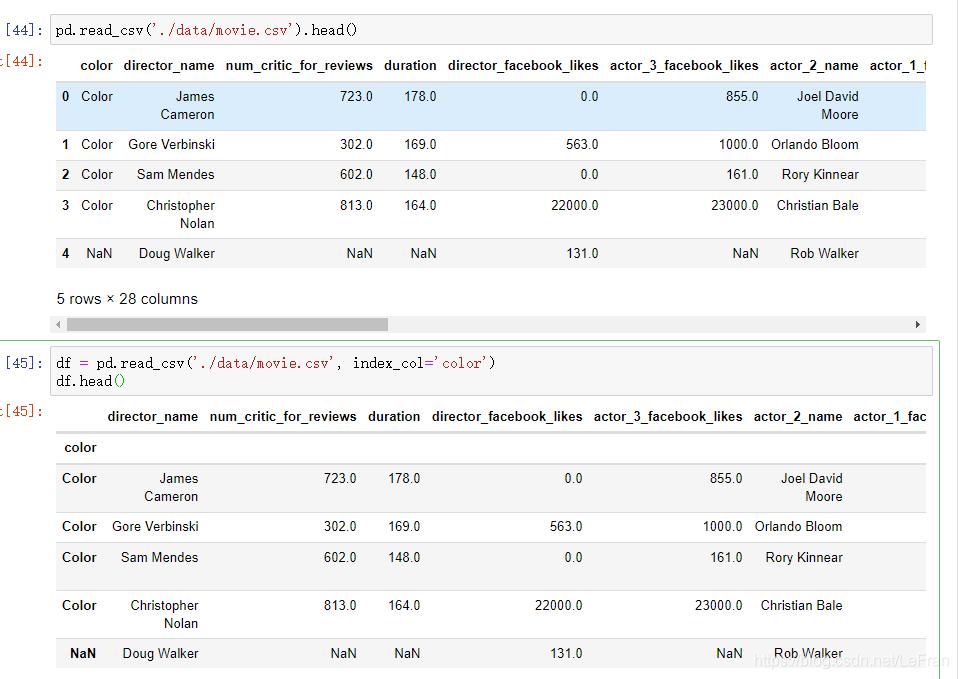Click row index 3 in output 44 table

tap(65, 205)
